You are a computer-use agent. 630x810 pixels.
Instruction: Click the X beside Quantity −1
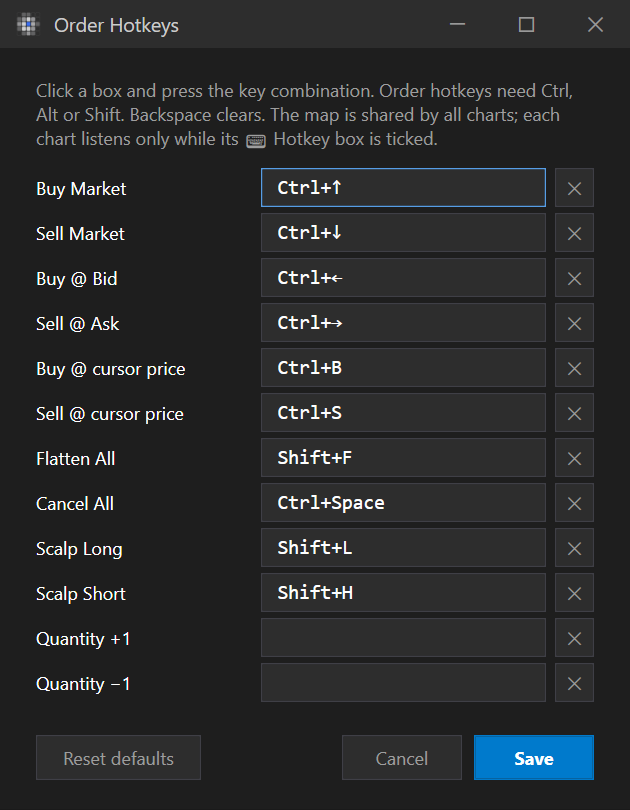pos(574,682)
